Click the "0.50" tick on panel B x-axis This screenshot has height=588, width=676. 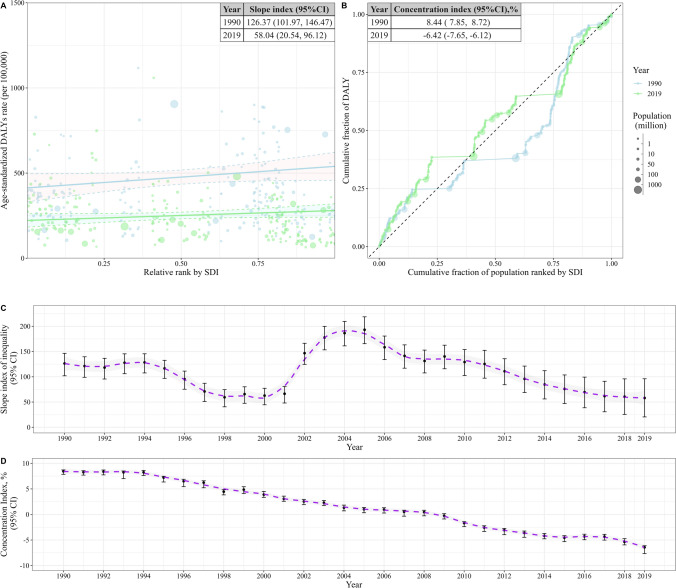coord(495,264)
